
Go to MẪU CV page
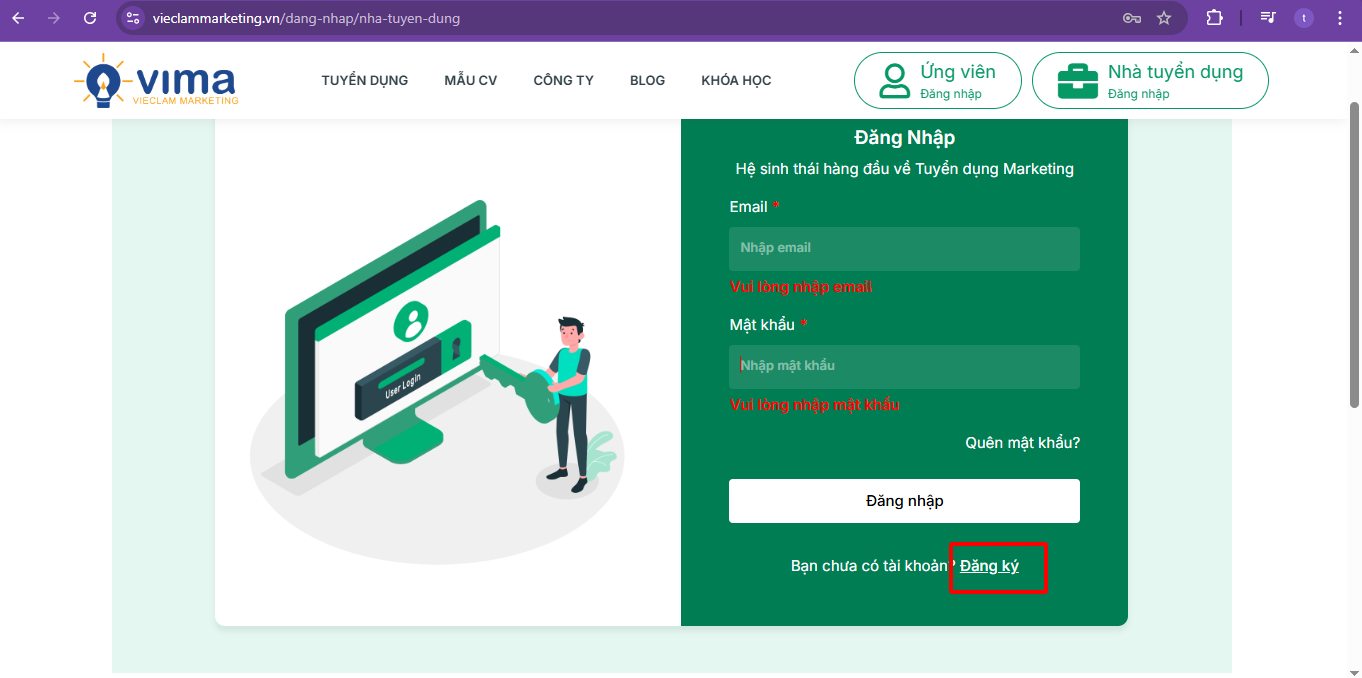[470, 80]
